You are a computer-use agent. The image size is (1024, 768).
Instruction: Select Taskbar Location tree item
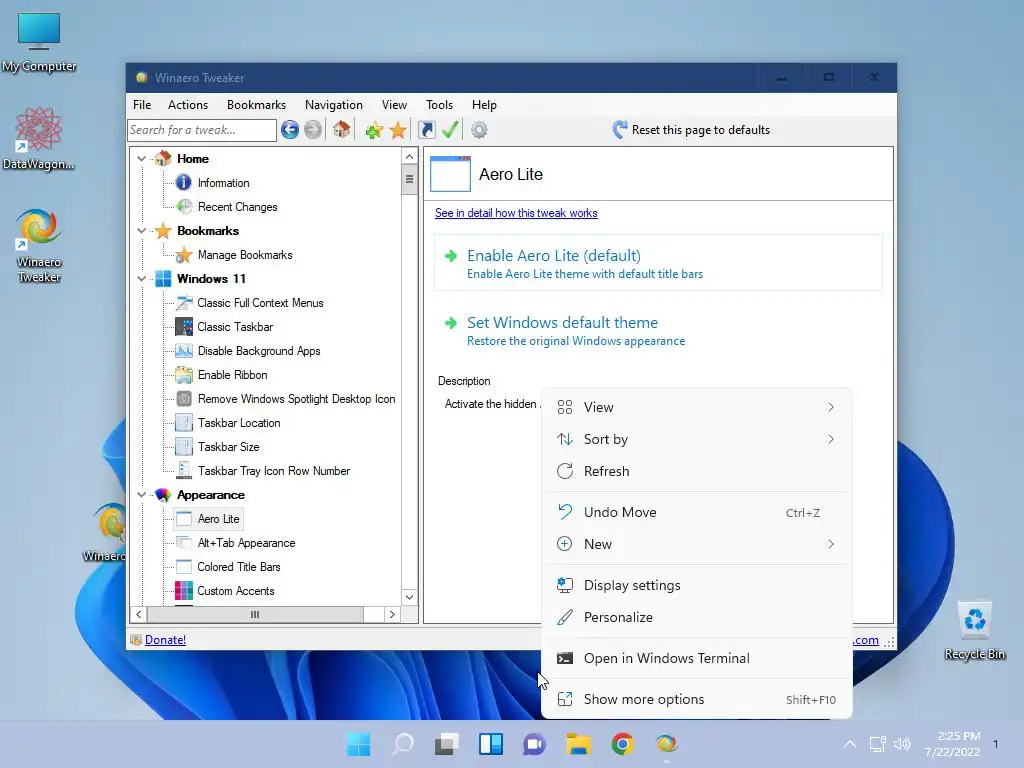tap(239, 423)
